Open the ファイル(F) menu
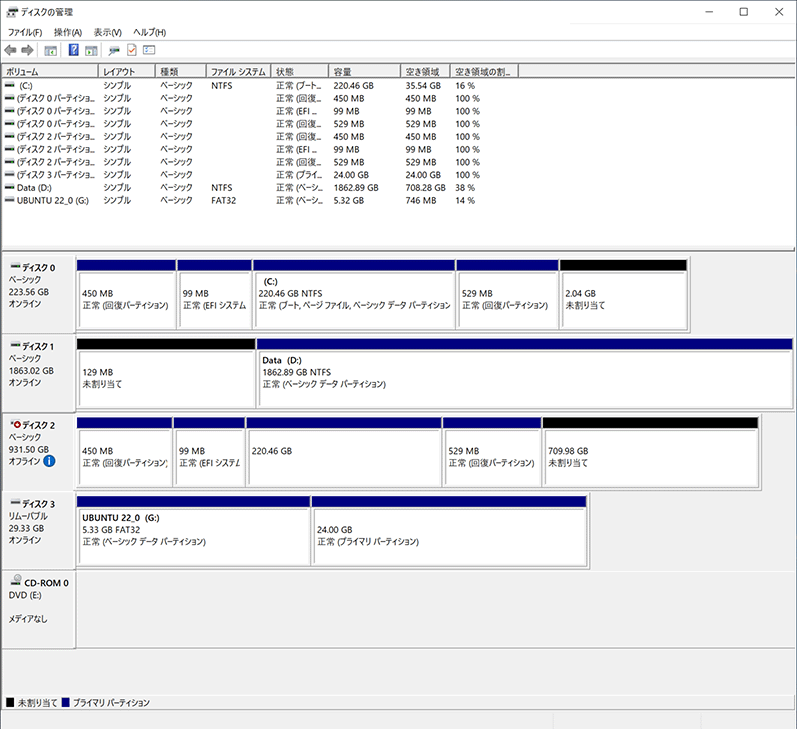The image size is (797, 729). [x=25, y=32]
